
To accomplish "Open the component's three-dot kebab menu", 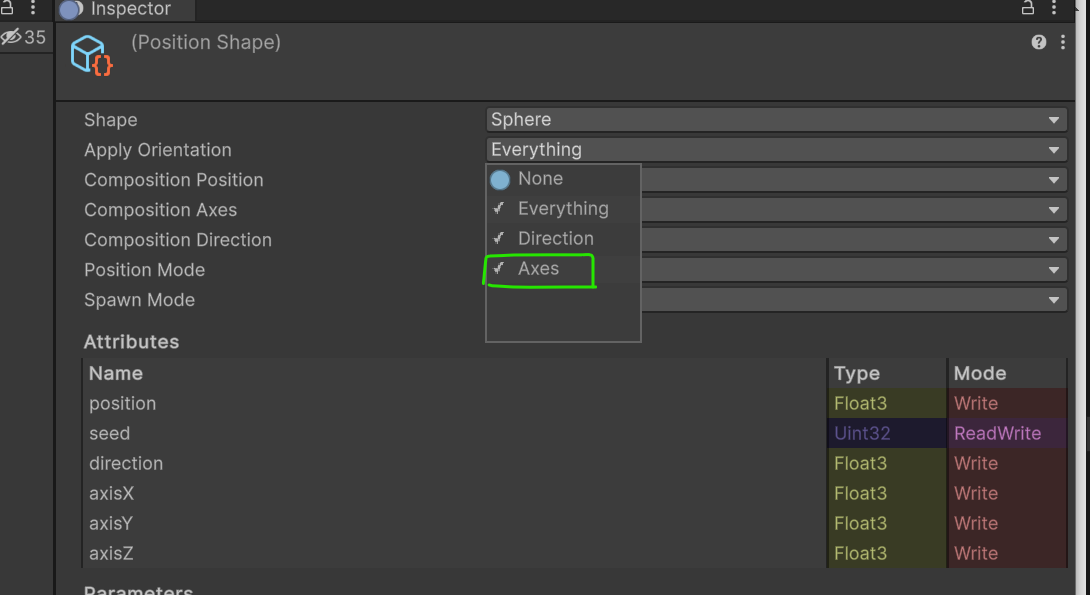I will click(x=1063, y=42).
